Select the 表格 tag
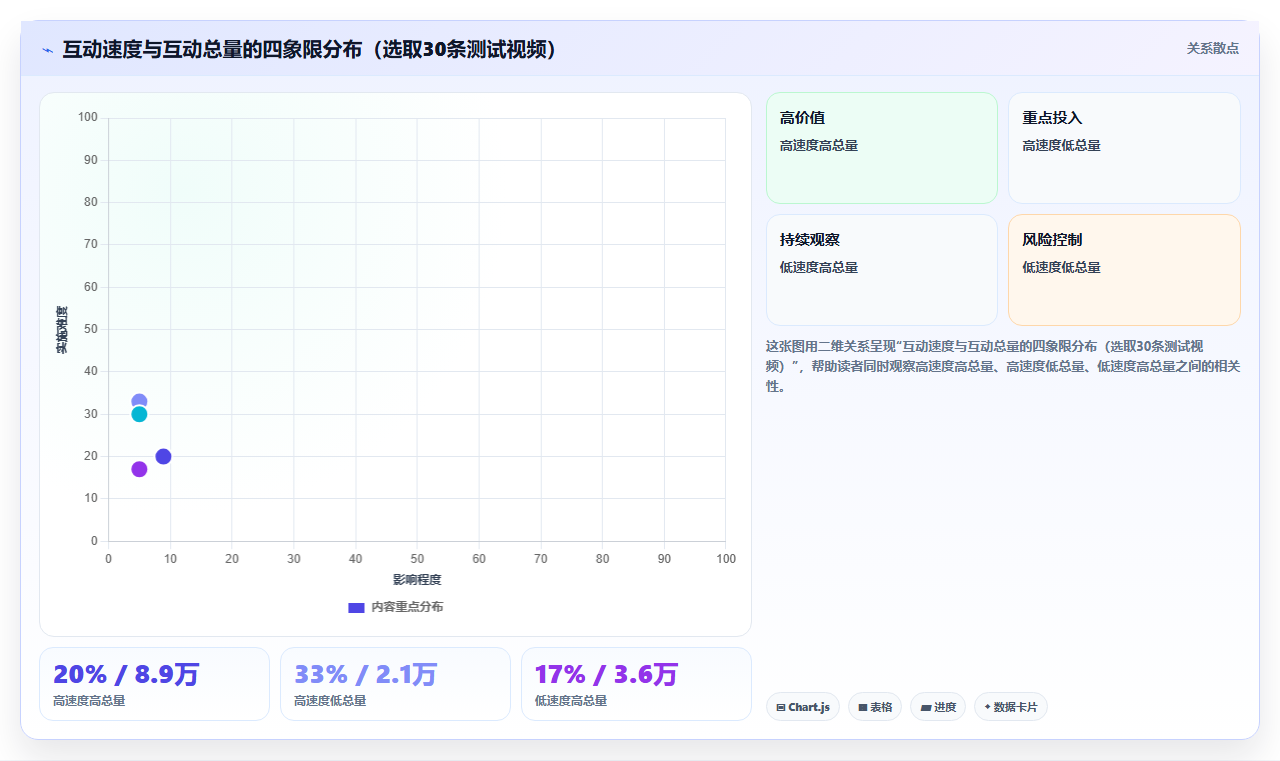 (875, 707)
